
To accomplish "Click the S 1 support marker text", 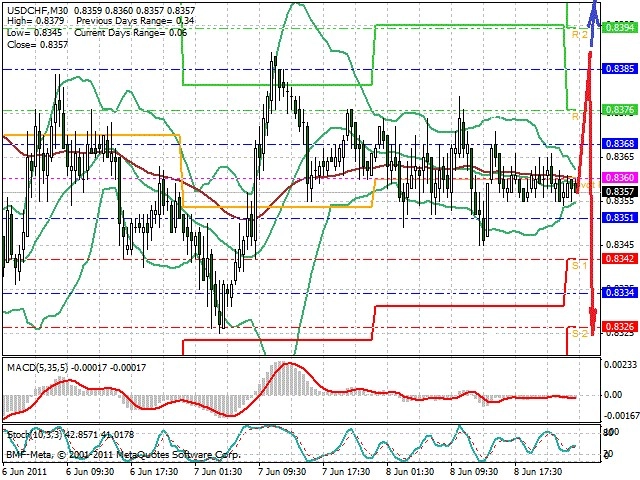I will point(579,266).
